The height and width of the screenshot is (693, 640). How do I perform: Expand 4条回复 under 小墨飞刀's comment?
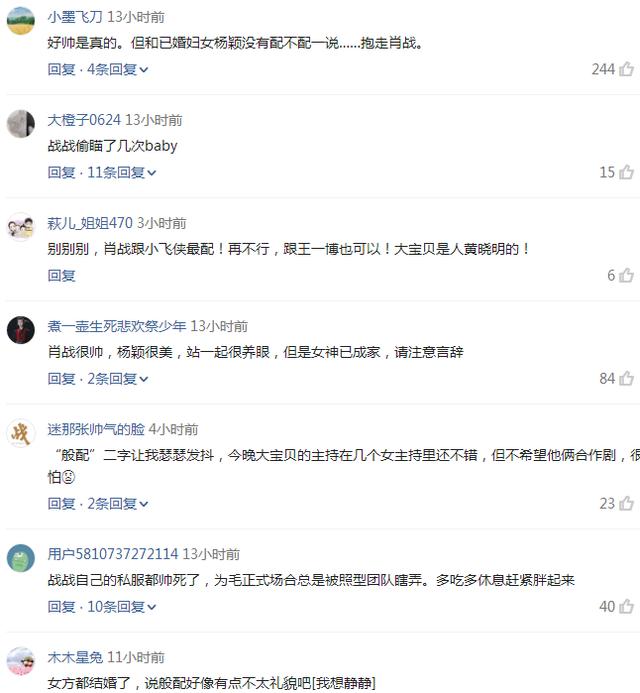pos(118,70)
